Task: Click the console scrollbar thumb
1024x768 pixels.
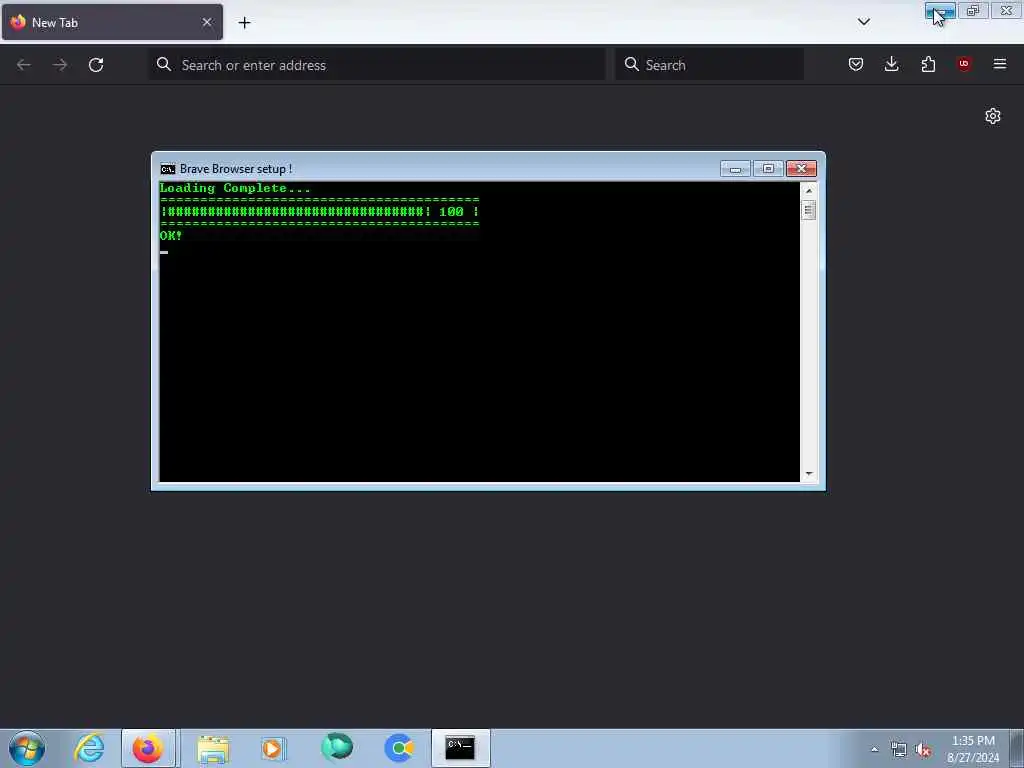Action: pos(808,210)
